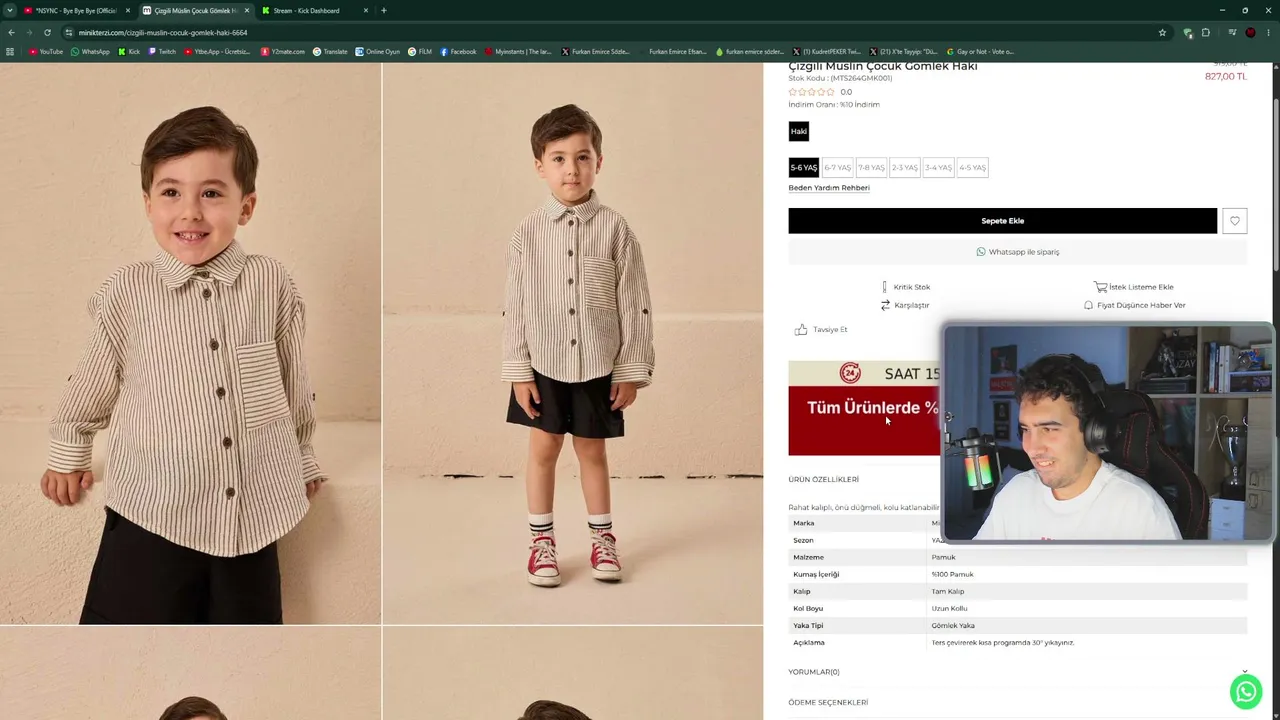
Task: Open the Gay or Not bookmark
Action: pos(980,51)
